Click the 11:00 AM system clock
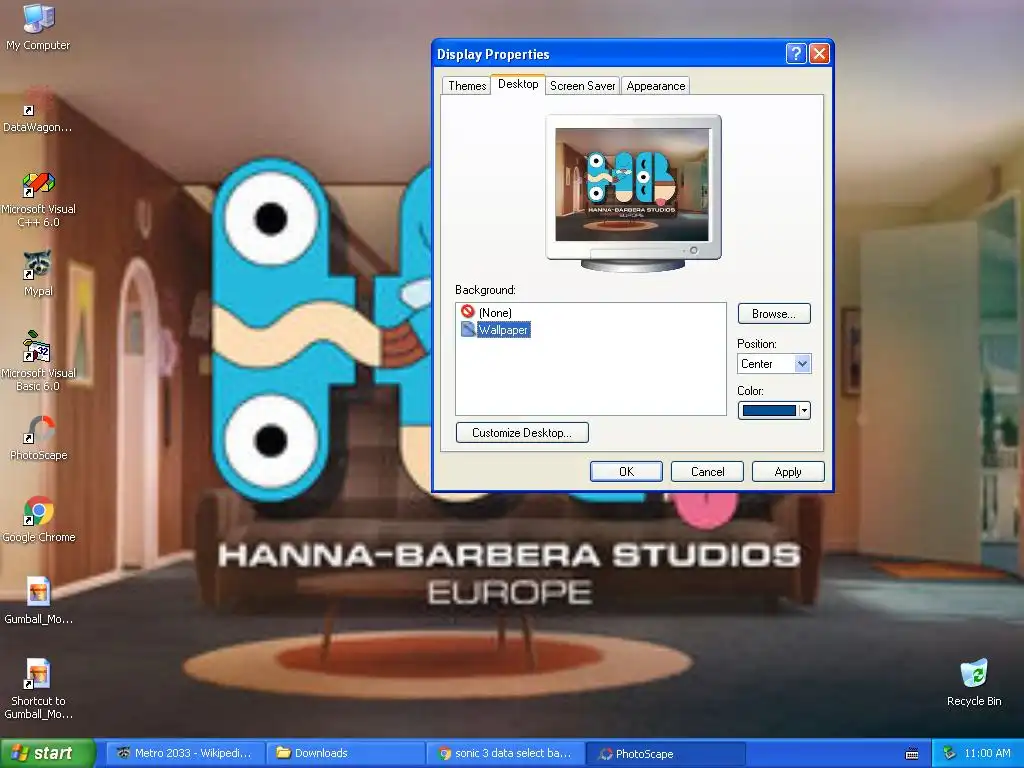The image size is (1024, 768). click(x=987, y=753)
